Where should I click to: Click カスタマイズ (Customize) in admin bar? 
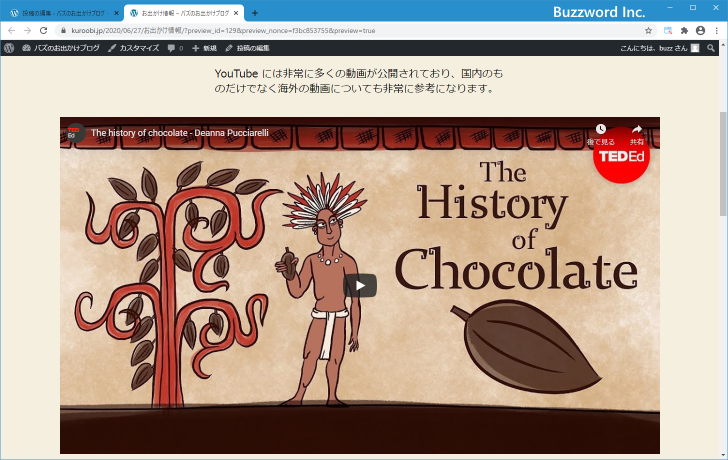pyautogui.click(x=133, y=48)
